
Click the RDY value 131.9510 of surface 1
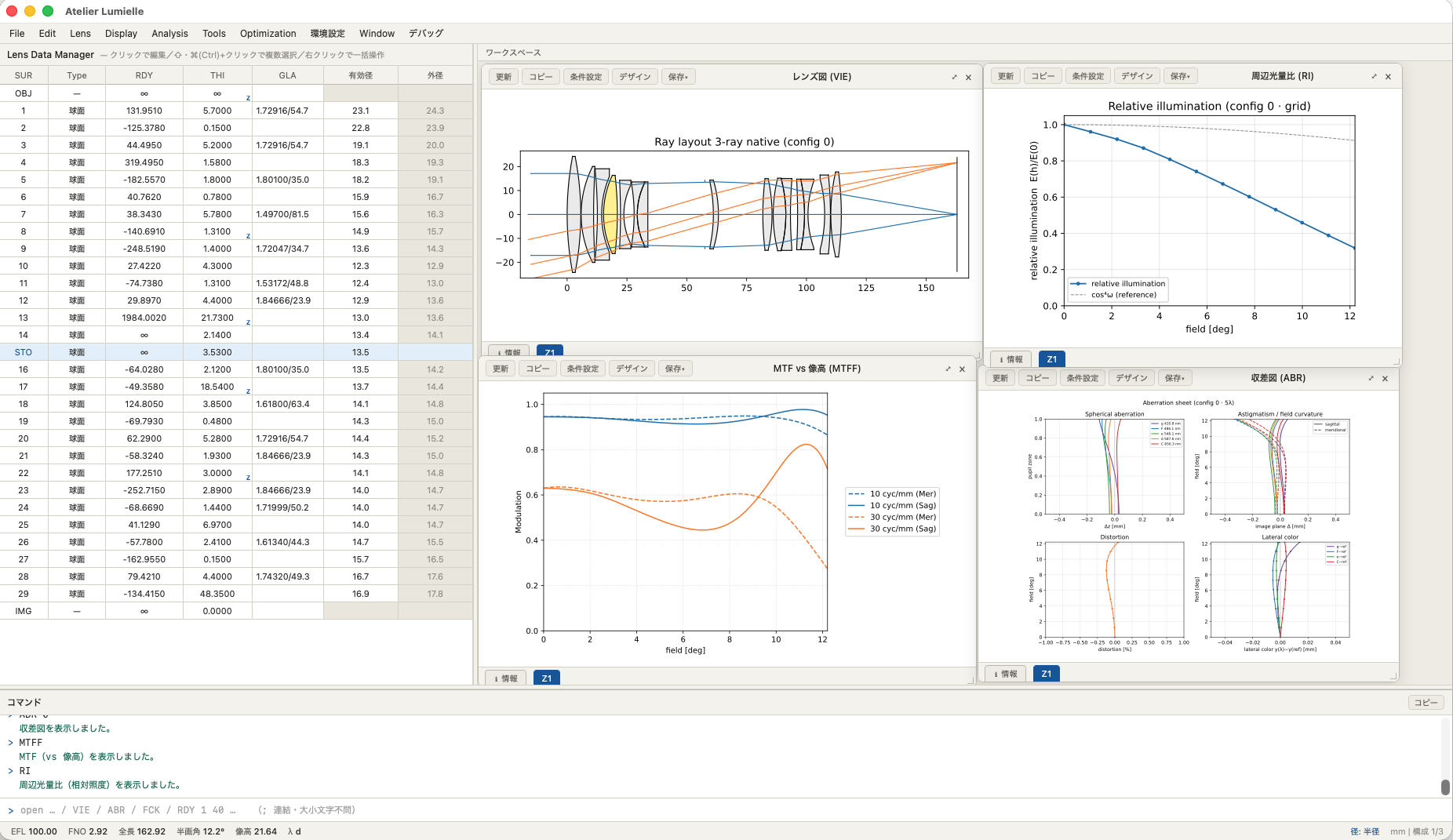click(x=144, y=111)
